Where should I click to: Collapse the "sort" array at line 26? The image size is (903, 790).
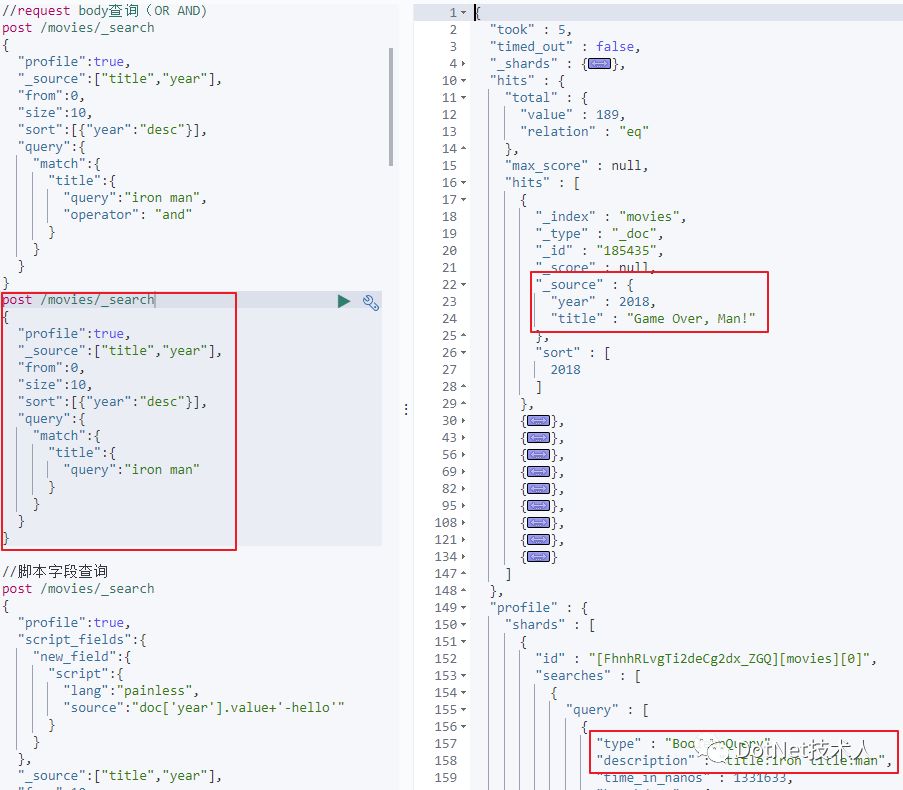pyautogui.click(x=462, y=353)
